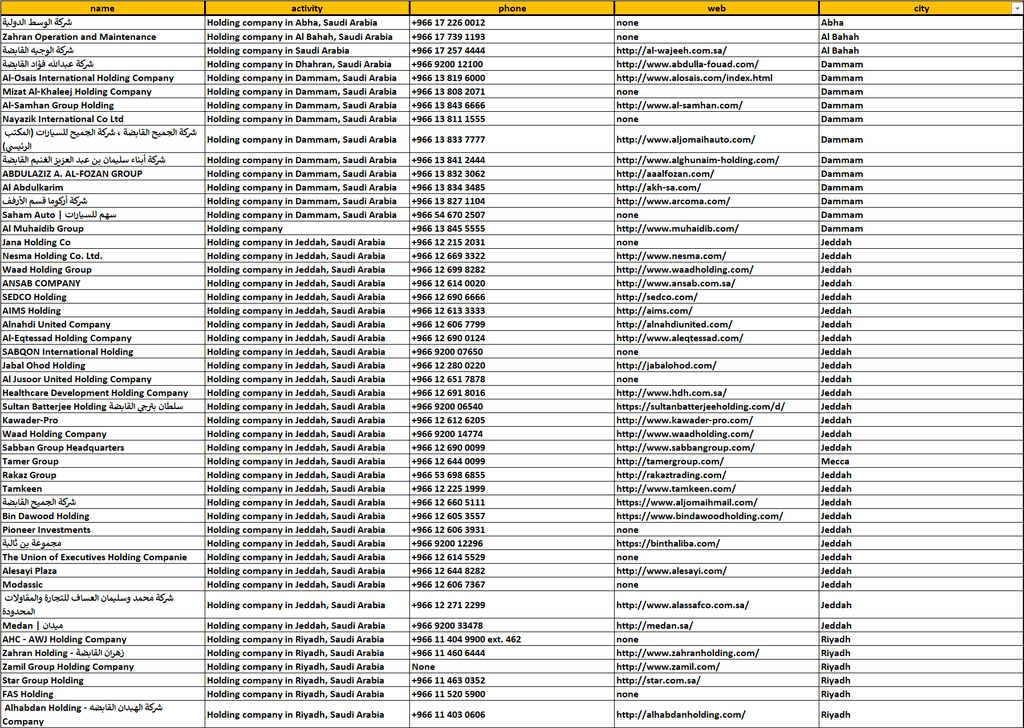Select the "ABDULAZIZ A. AL-FOZAN GROUP" cell

103,174
